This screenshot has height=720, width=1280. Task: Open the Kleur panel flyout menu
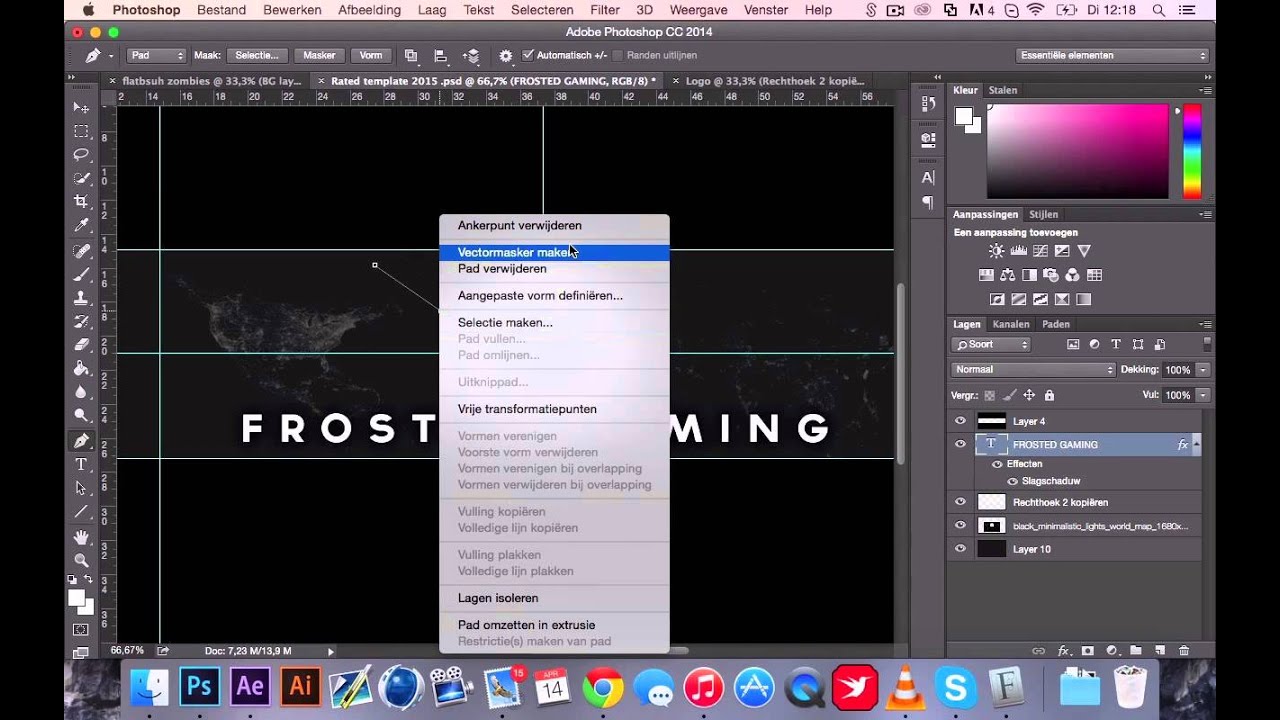coord(1205,90)
